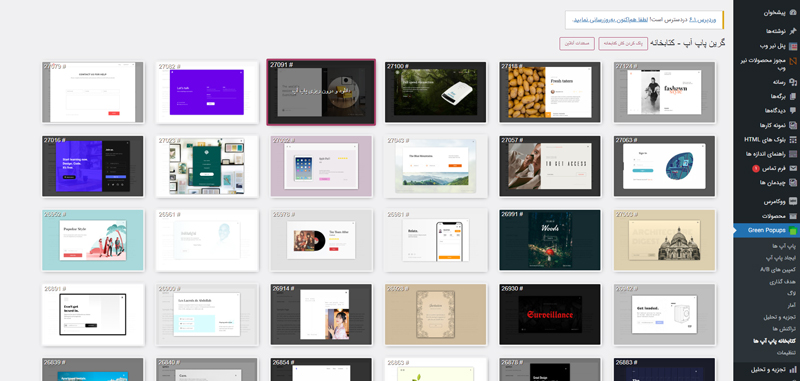Open the Comments (دیدگاه‌ها) bubble icon

(x=792, y=110)
